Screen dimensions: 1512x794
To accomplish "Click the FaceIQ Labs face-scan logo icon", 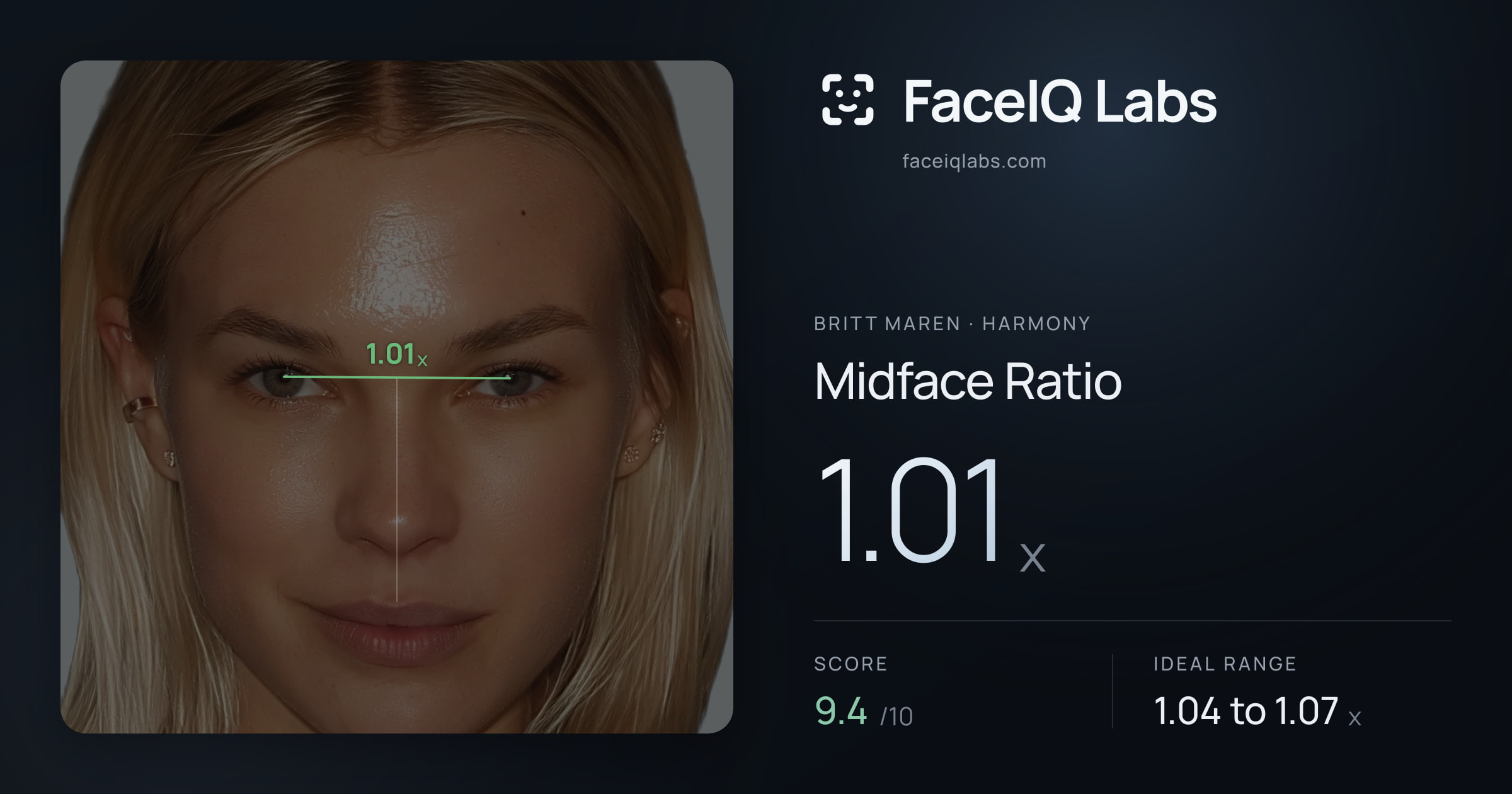I will (847, 100).
